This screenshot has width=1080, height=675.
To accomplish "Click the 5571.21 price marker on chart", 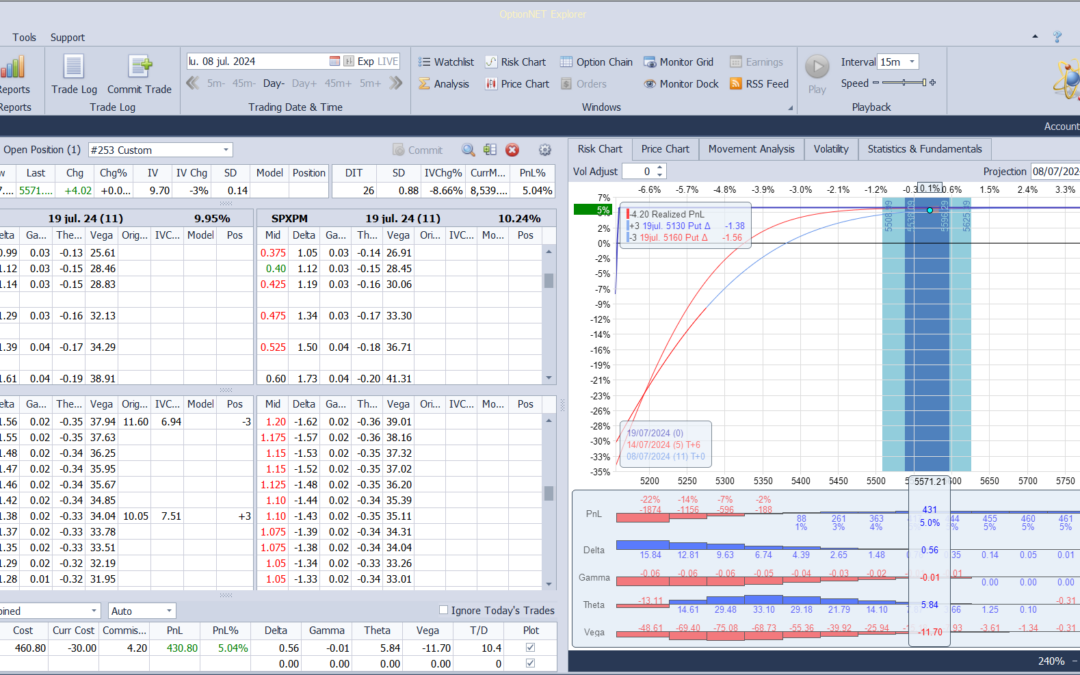I will (930, 481).
